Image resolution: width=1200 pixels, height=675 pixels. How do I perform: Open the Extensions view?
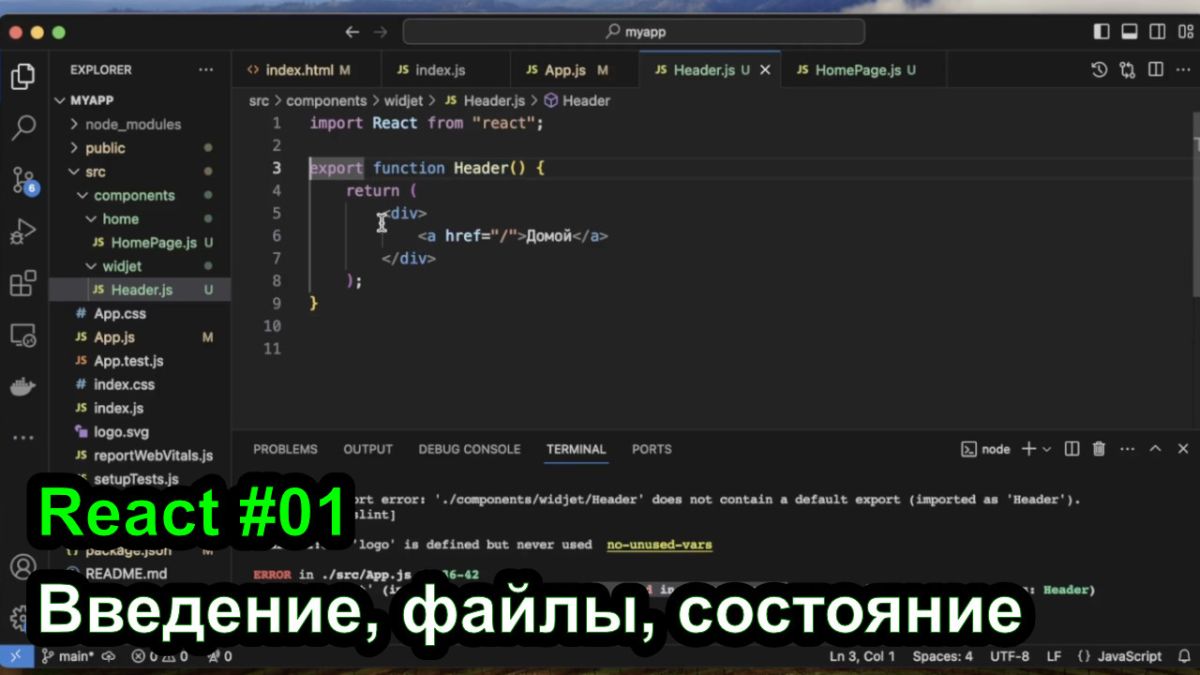[x=23, y=284]
